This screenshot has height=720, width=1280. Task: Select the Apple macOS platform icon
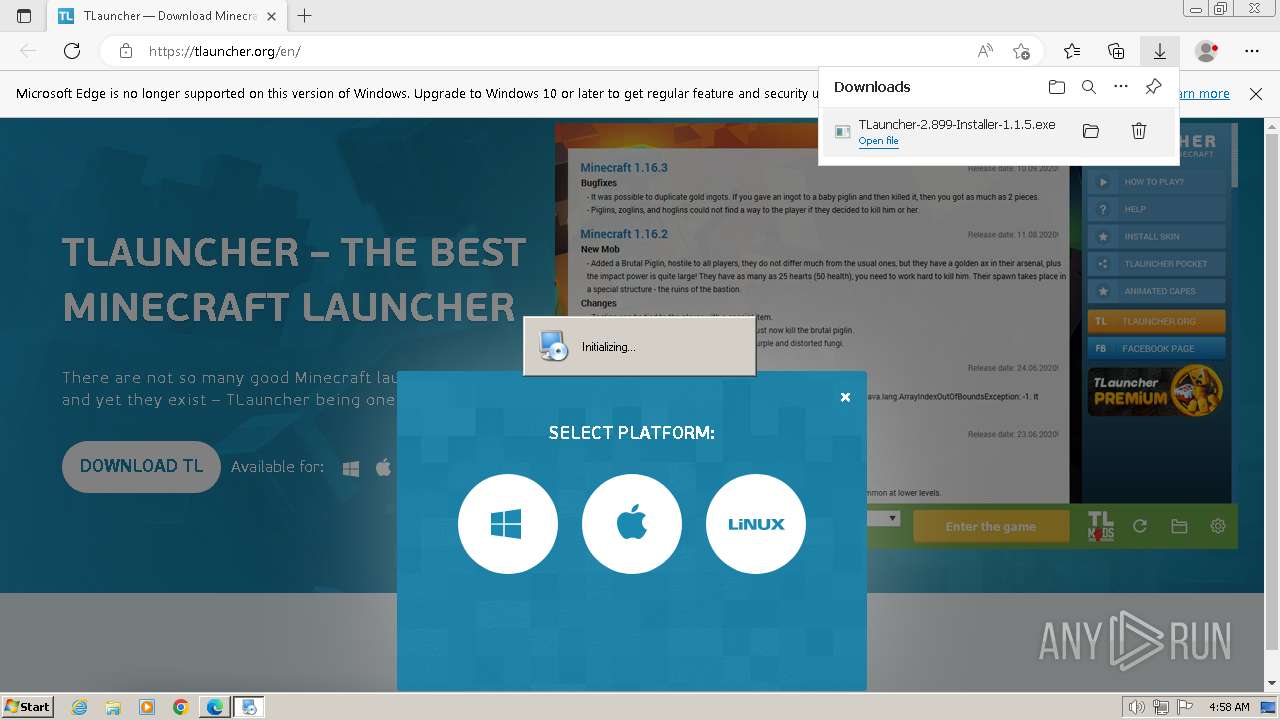click(x=632, y=524)
